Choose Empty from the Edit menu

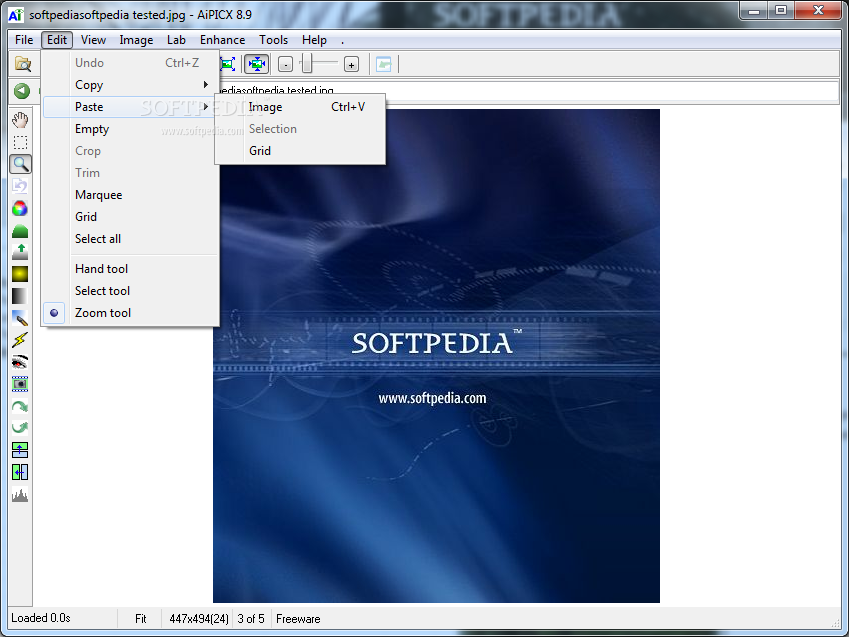130,129
